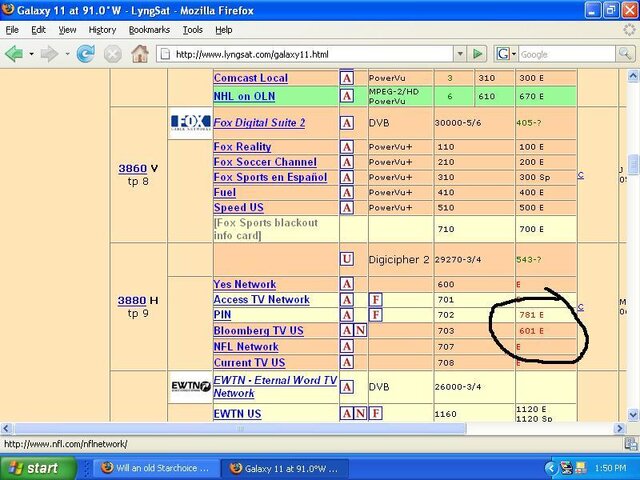Open the Fox Soccer Channel link
Screen dimensions: 640x480
point(265,162)
